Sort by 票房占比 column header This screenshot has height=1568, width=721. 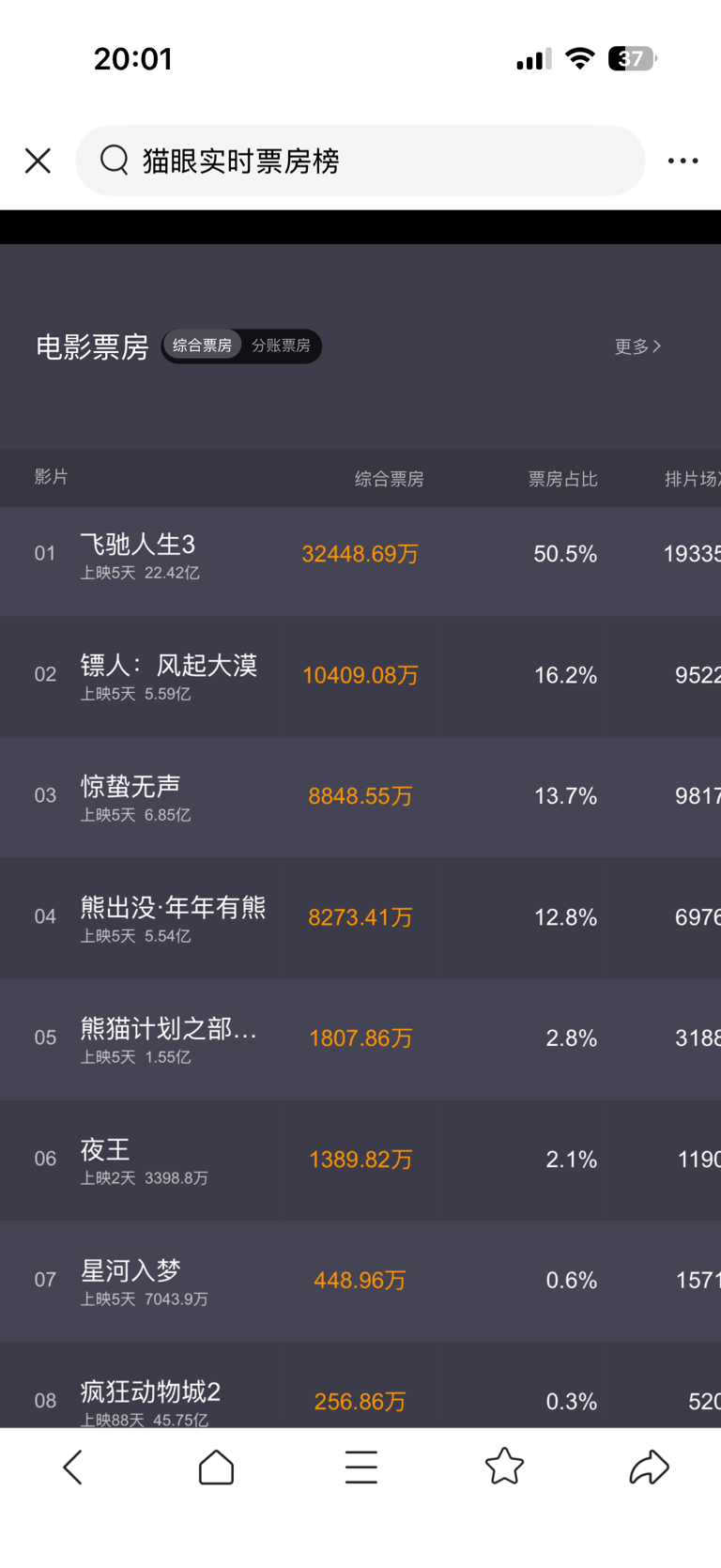[x=562, y=479]
